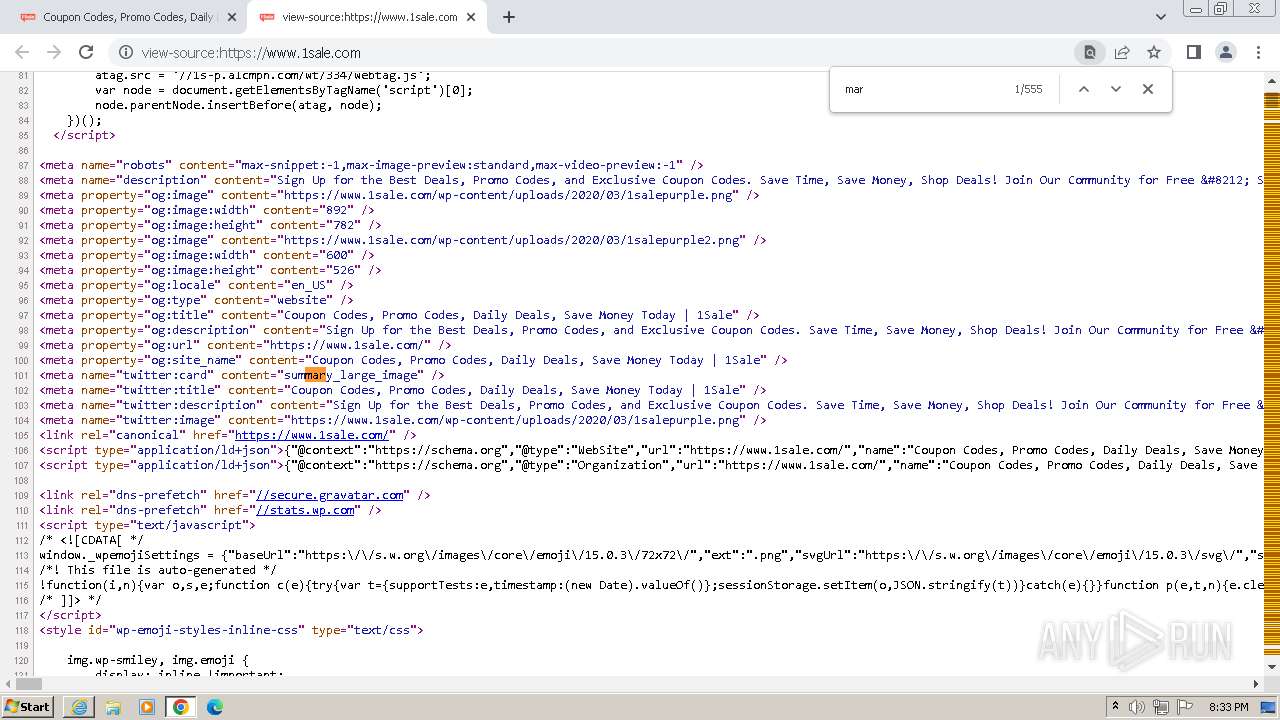Screen dimensions: 1280x720
Task: Open the Chrome three-dot menu
Action: pos(1257,52)
